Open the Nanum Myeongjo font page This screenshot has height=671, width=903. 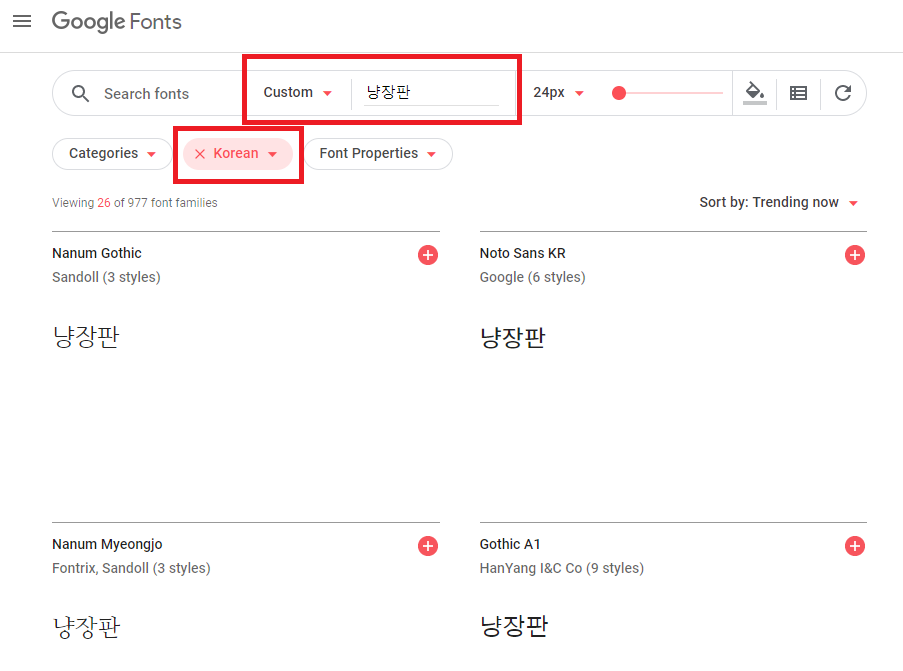[107, 544]
